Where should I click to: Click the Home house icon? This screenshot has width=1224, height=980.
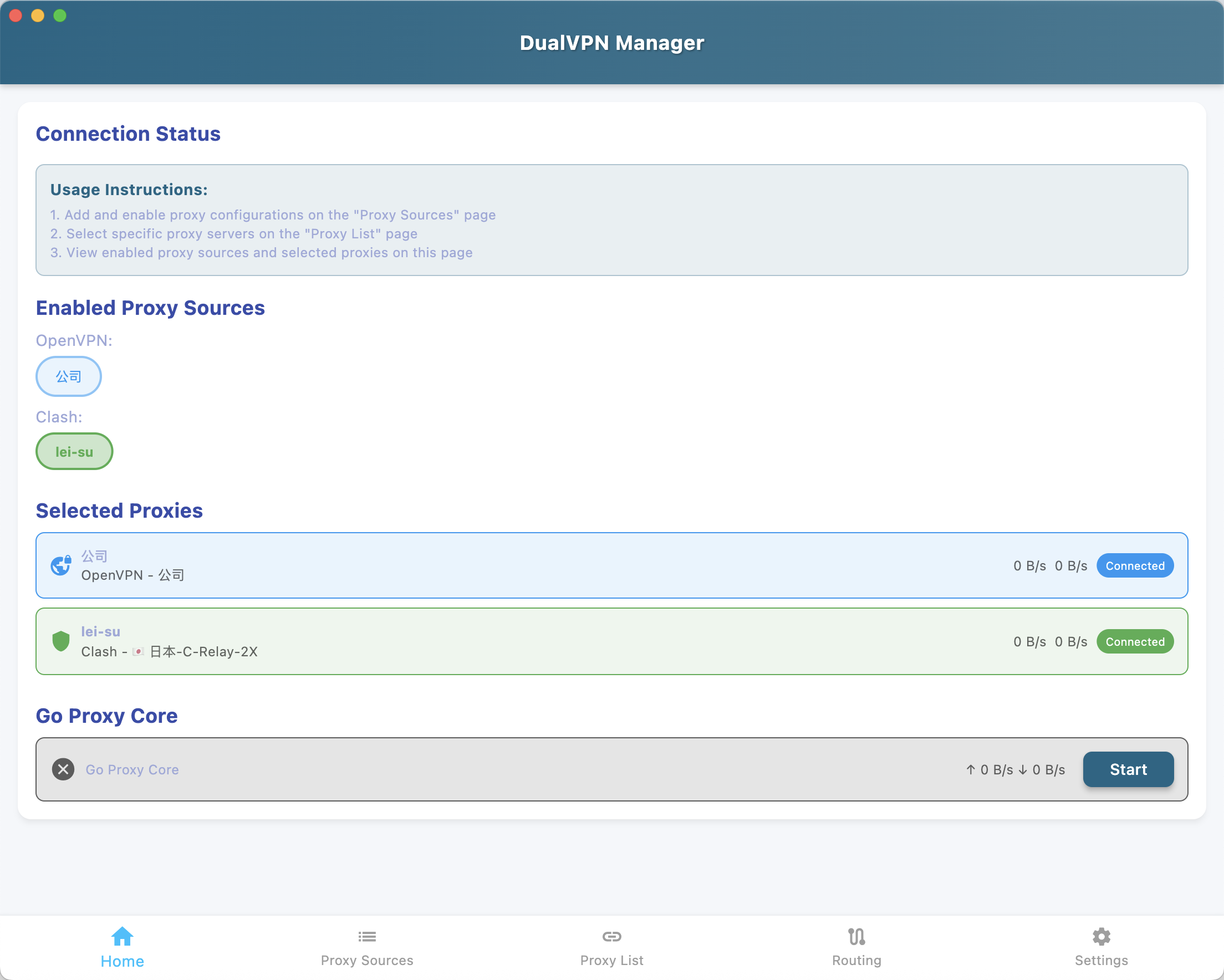(122, 936)
